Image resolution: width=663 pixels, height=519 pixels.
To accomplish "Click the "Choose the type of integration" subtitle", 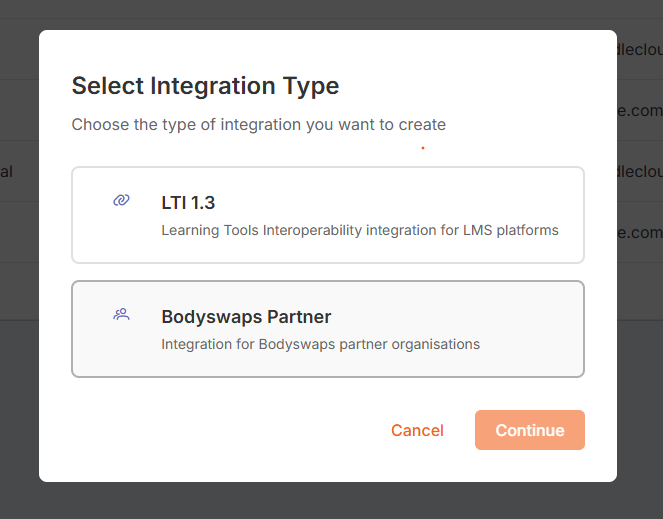I will click(258, 125).
